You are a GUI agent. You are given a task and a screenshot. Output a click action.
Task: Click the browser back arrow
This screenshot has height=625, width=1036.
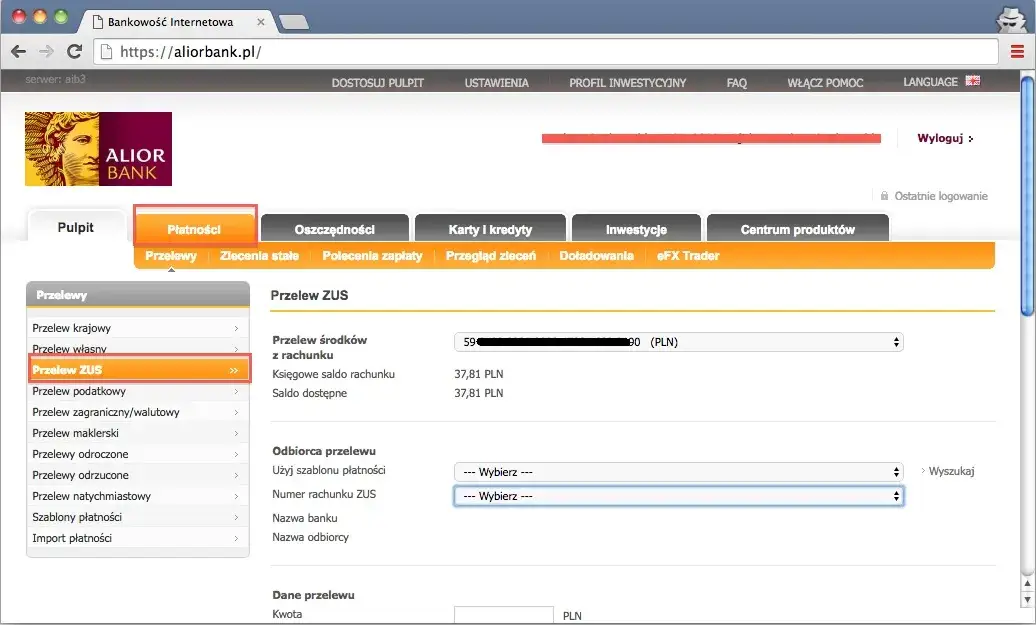18,52
